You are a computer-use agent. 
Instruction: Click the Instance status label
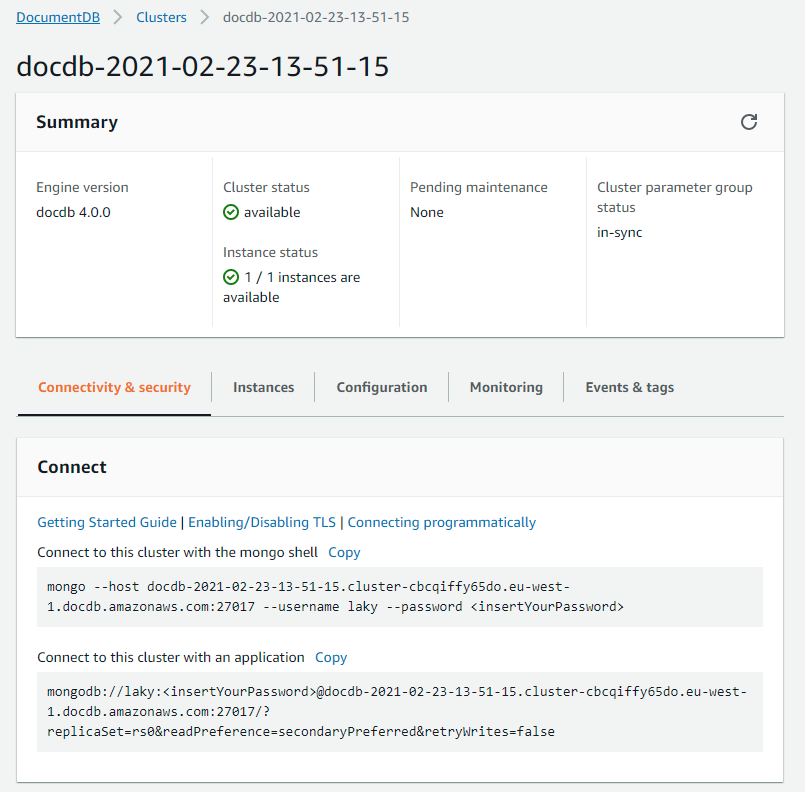pyautogui.click(x=270, y=253)
